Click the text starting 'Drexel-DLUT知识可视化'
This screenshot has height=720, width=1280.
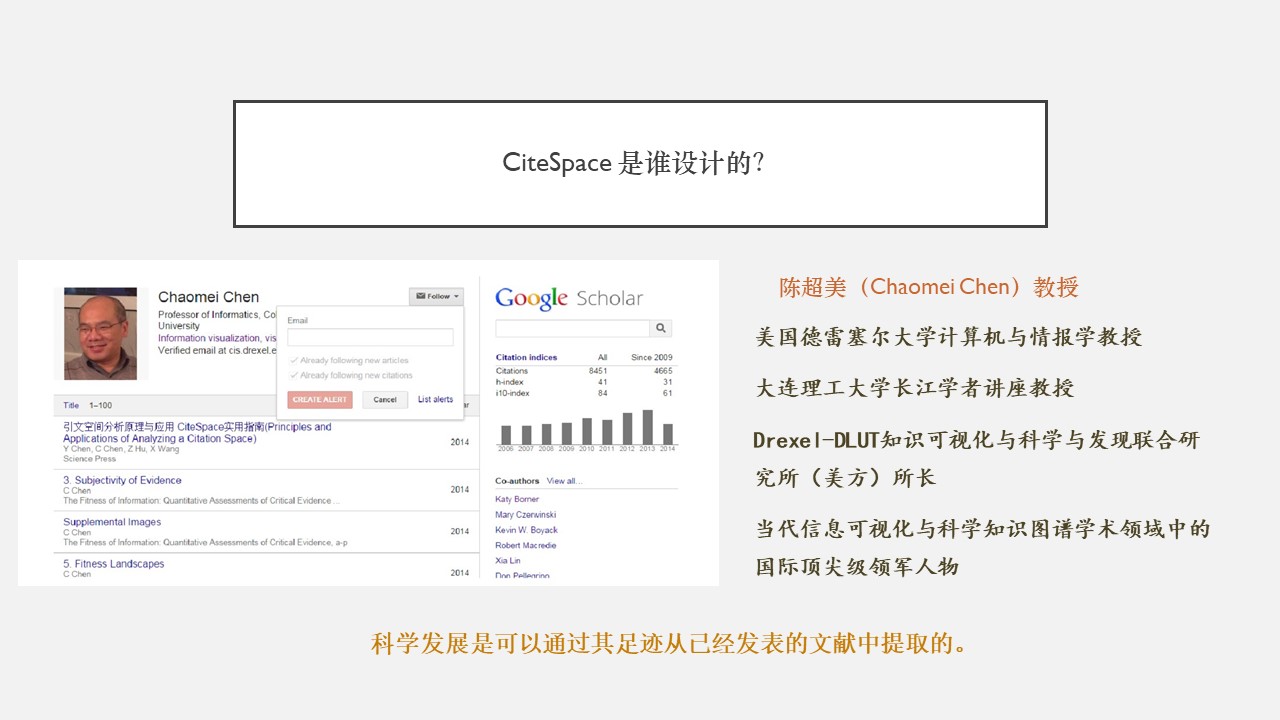tap(977, 458)
